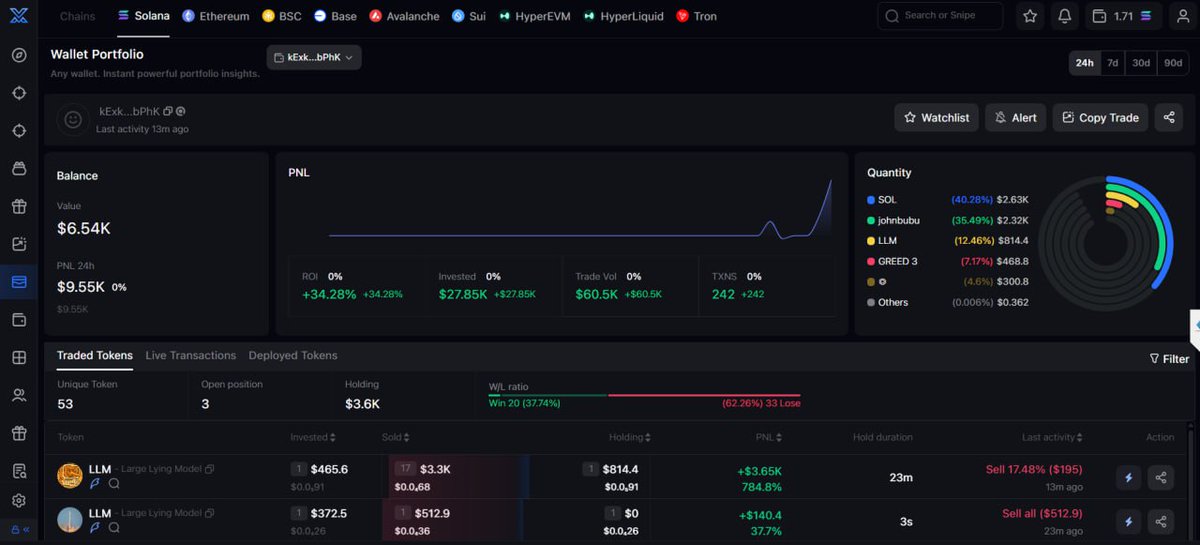Click the Search or Snipe field
Image resolution: width=1200 pixels, height=545 pixels.
940,16
